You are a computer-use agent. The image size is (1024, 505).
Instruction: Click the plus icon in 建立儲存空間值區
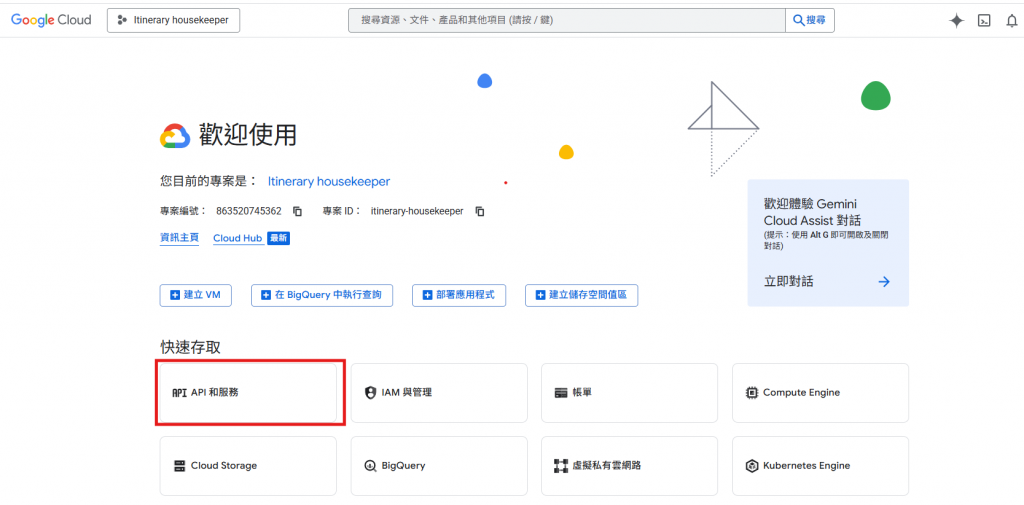click(541, 295)
